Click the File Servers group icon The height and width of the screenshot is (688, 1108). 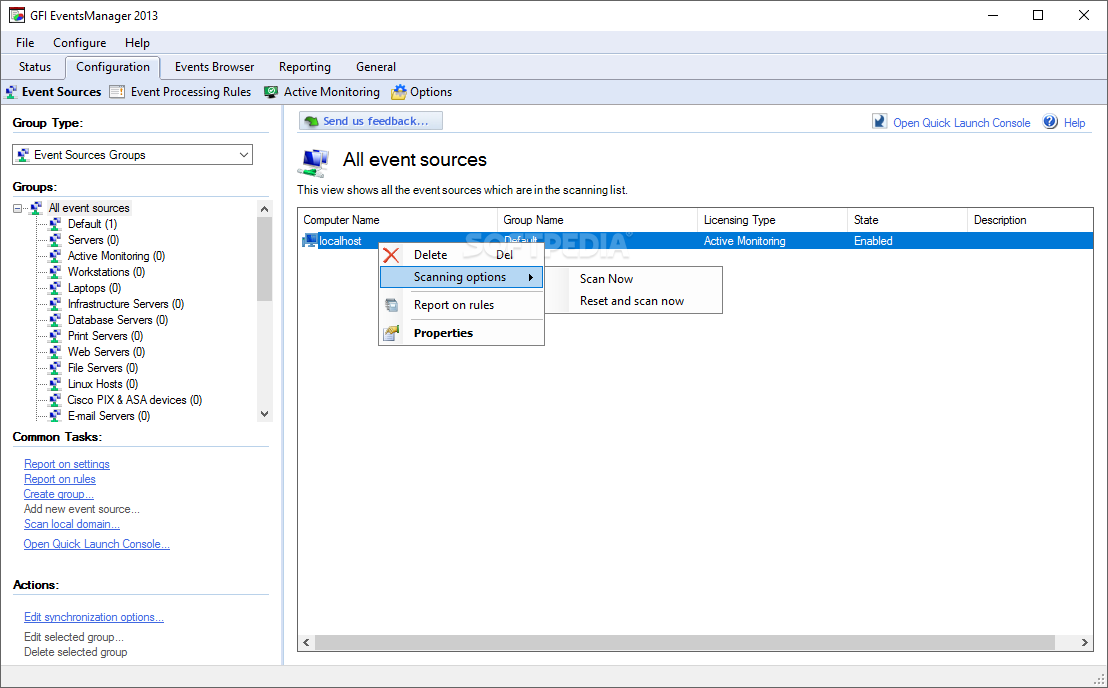55,368
